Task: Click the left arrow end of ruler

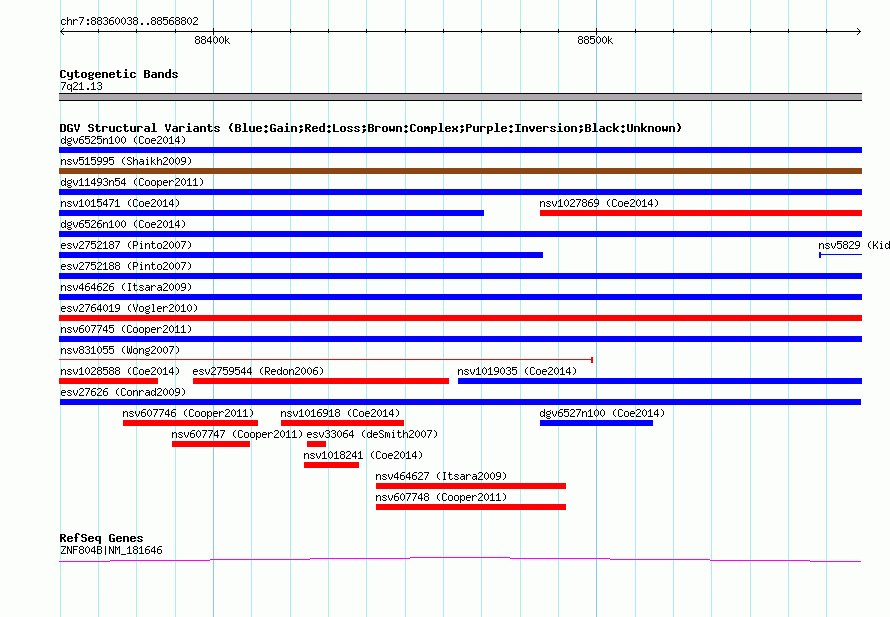Action: pyautogui.click(x=62, y=31)
